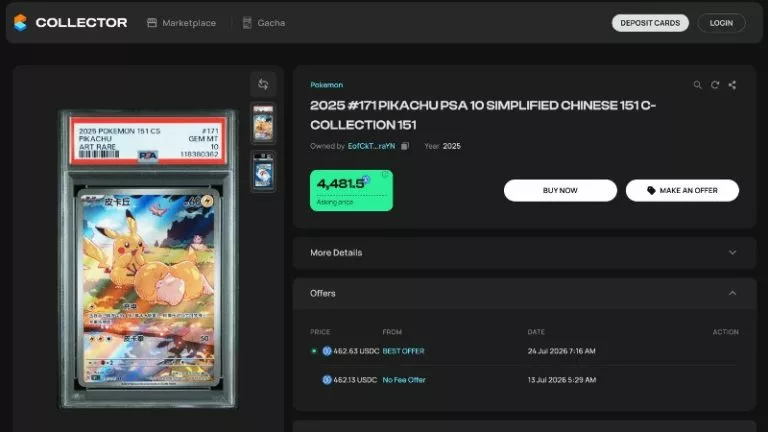Click the date 24 Jul 2026 7:16 AM
Image resolution: width=768 pixels, height=432 pixels.
pyautogui.click(x=562, y=351)
